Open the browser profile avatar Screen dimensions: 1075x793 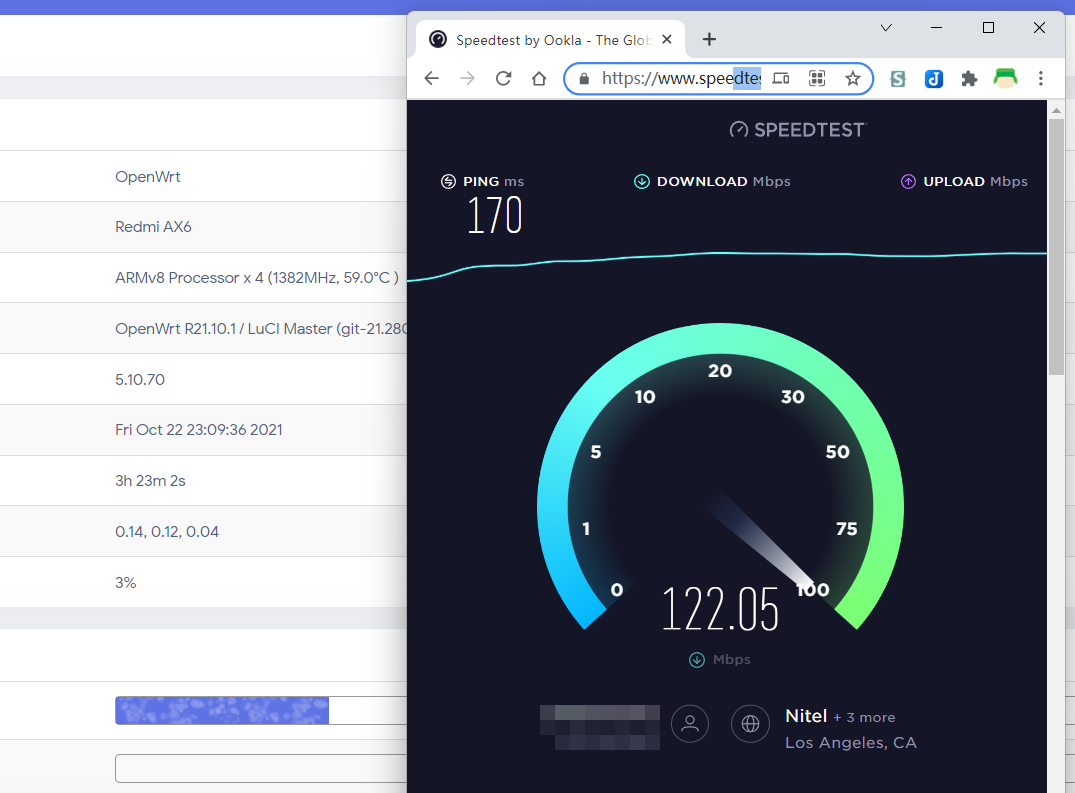(1005, 78)
